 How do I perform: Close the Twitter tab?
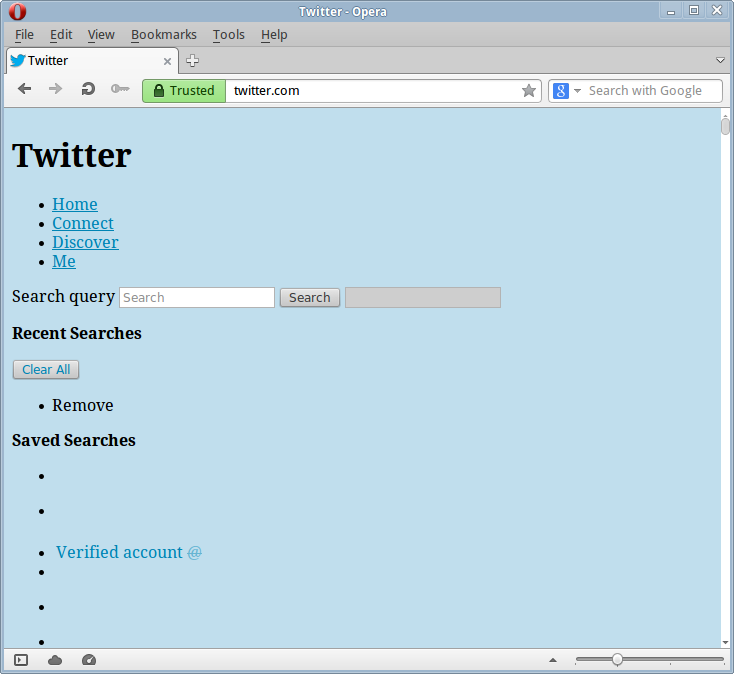[167, 61]
